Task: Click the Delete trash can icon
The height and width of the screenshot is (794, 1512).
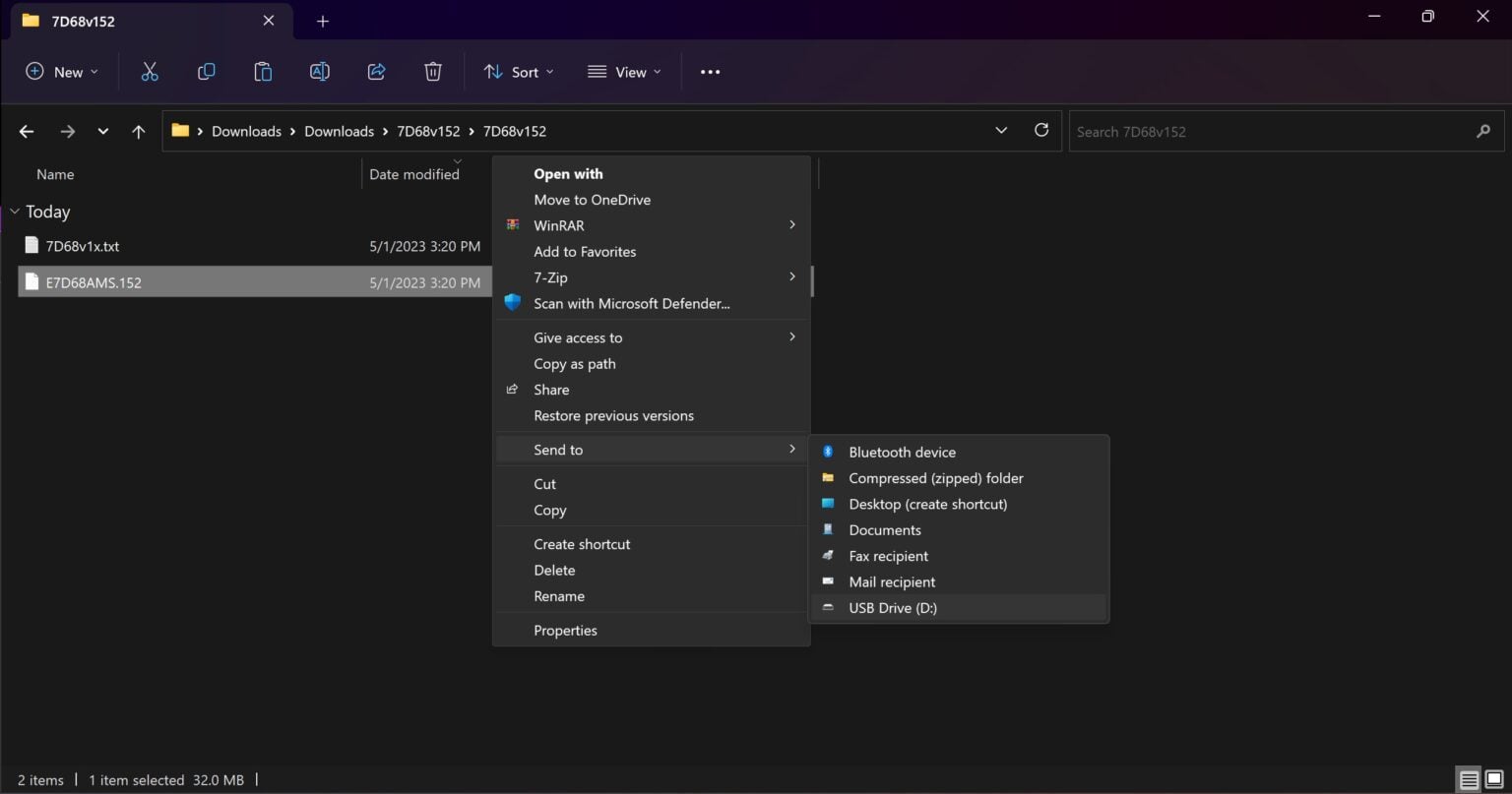Action: [432, 72]
